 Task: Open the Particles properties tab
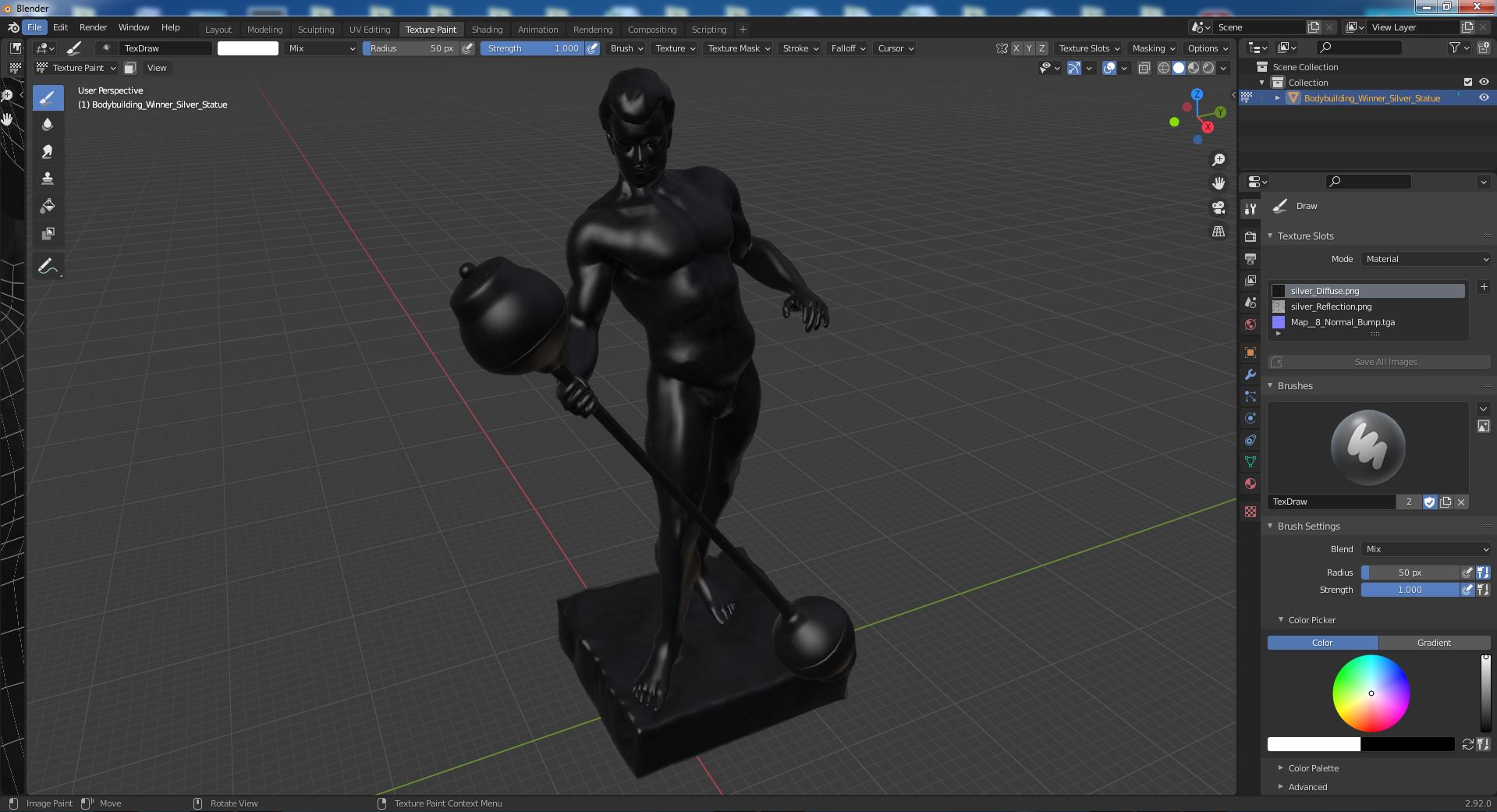coord(1250,396)
